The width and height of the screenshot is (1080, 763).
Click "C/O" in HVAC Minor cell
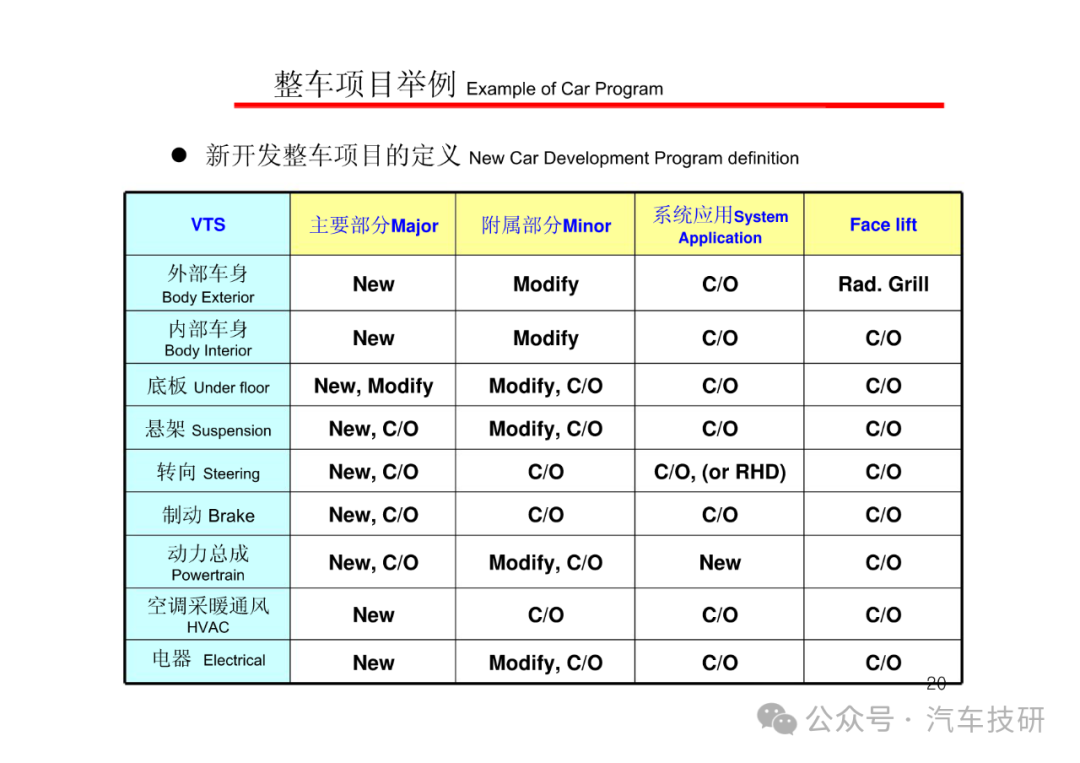point(546,615)
